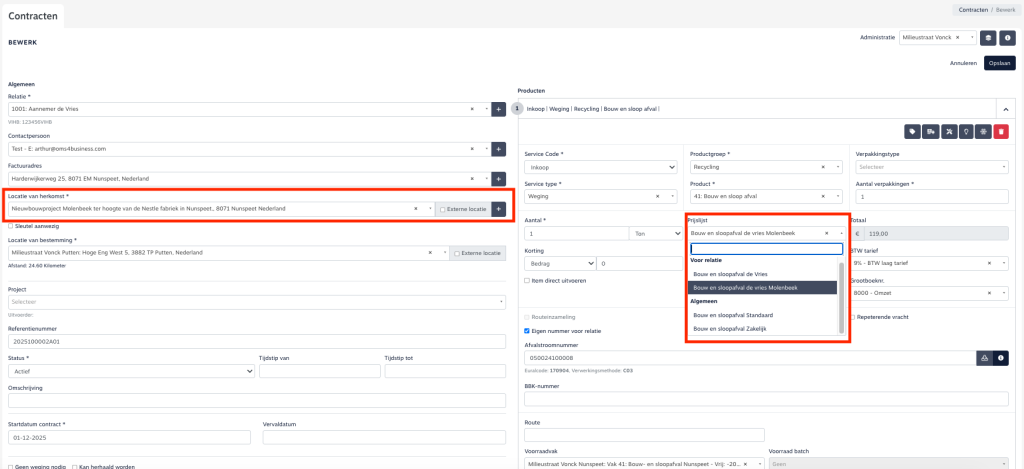Add new Contactpersoon using plus icon

pyautogui.click(x=498, y=149)
